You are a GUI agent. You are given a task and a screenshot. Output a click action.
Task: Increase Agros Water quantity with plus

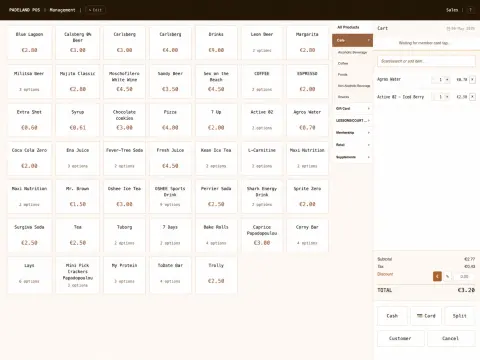pos(447,79)
